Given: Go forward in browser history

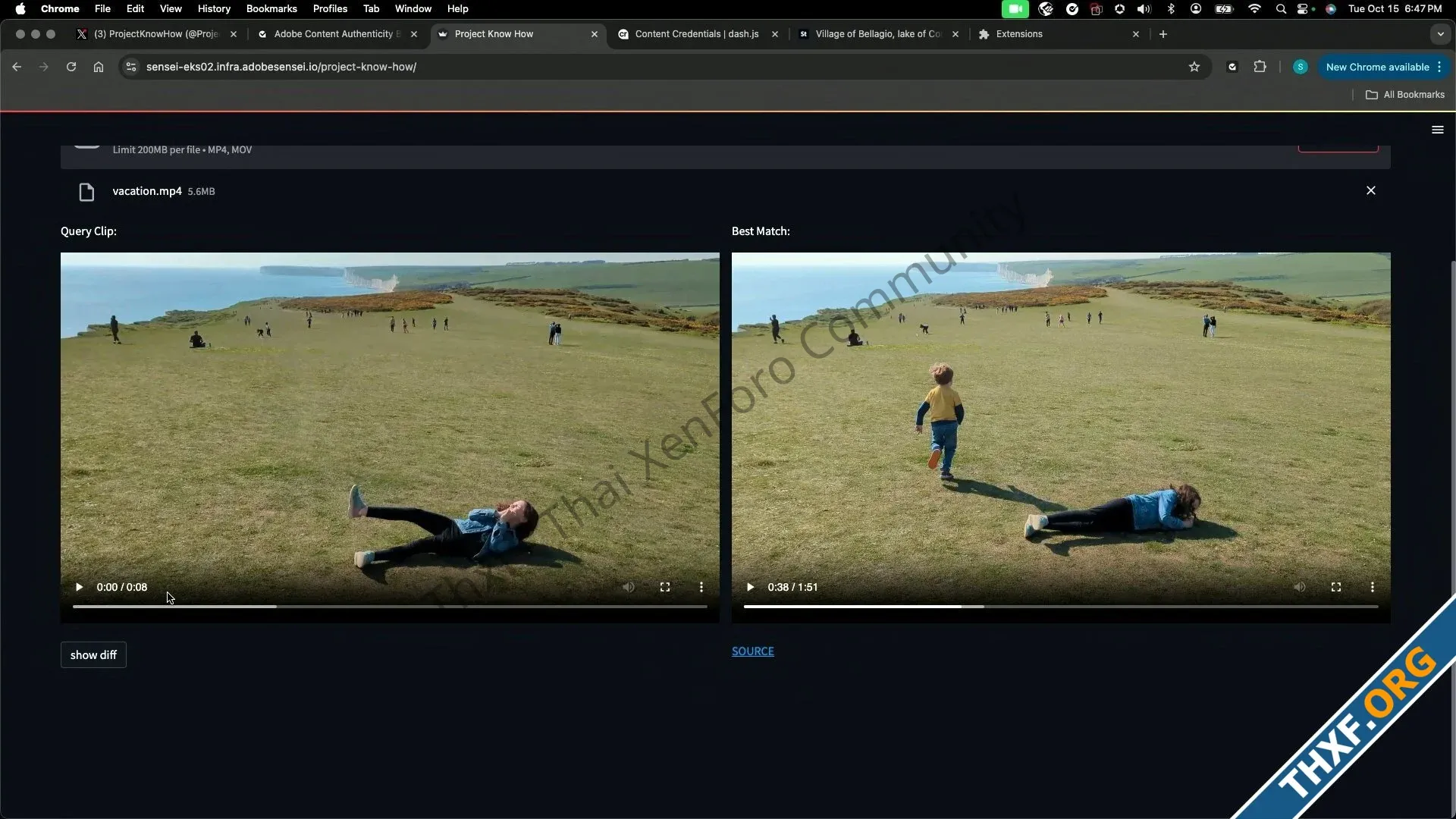Looking at the screenshot, I should tap(44, 67).
